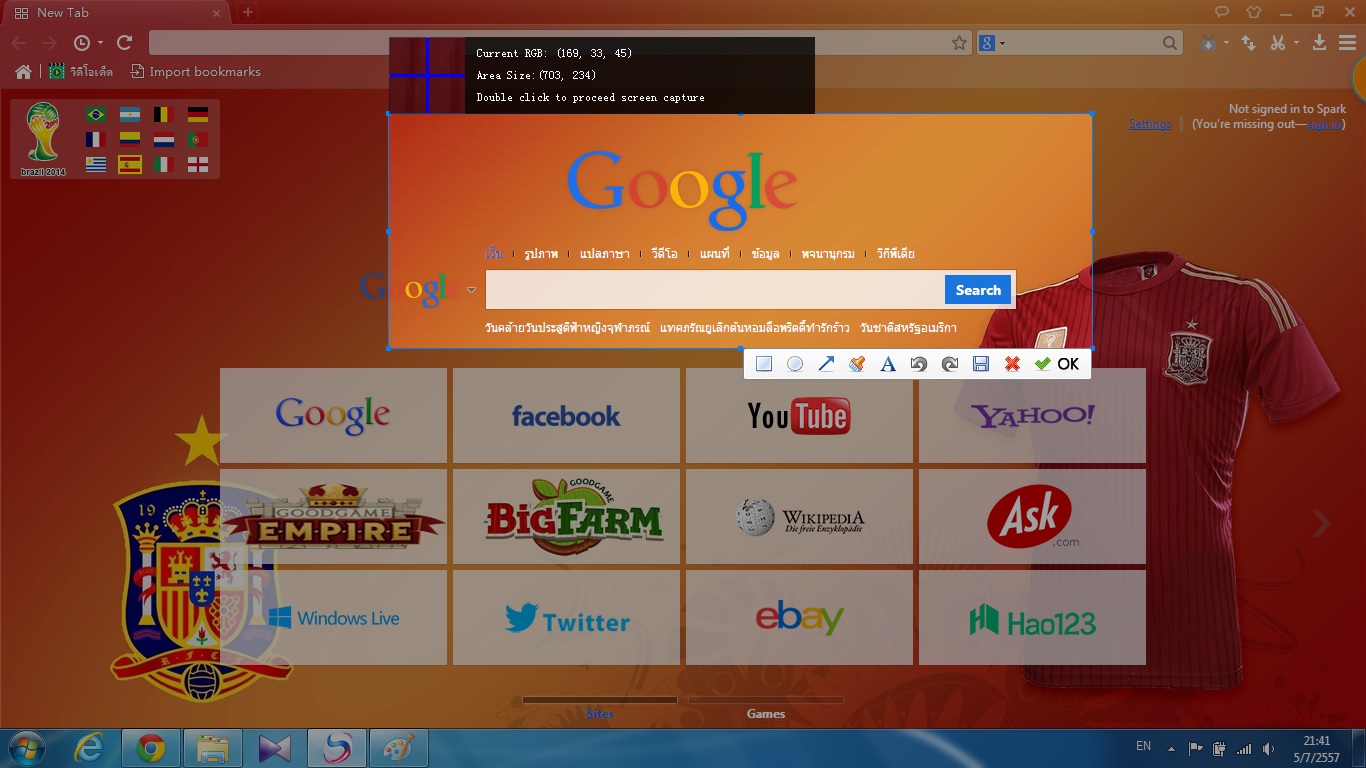Expand the history dropdown arrow
The image size is (1366, 768).
coord(100,43)
